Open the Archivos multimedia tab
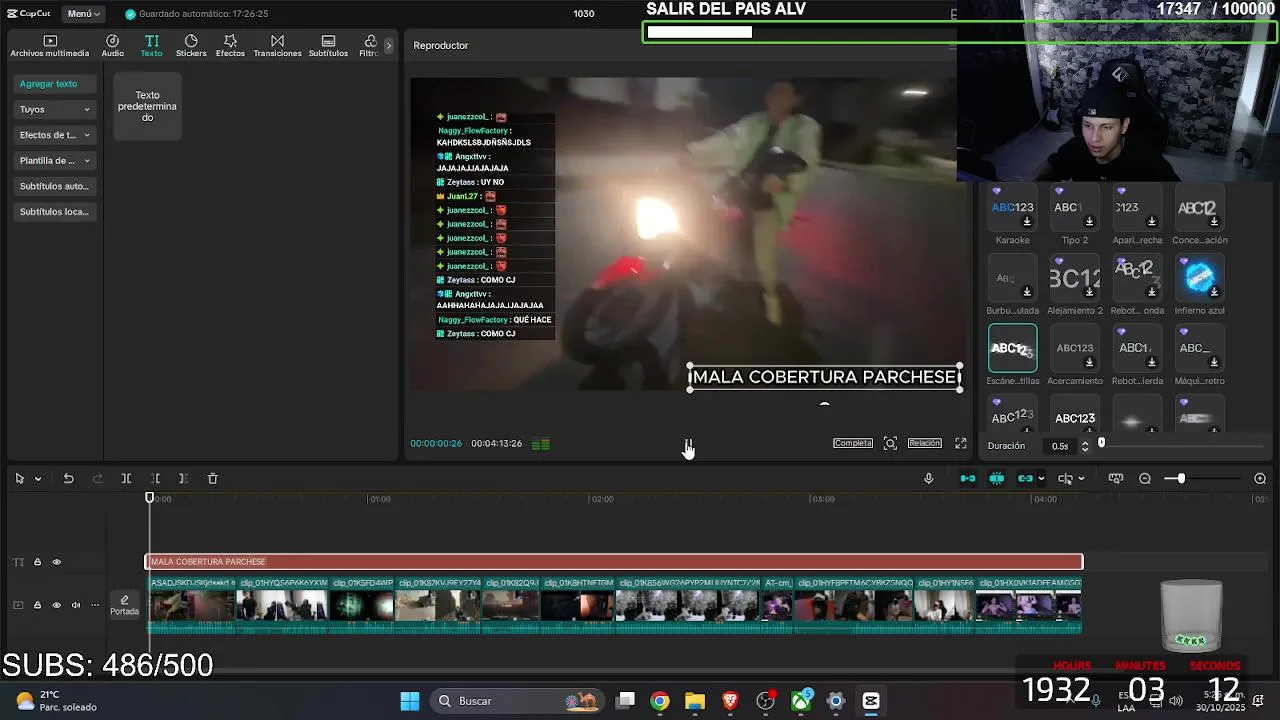Viewport: 1280px width, 720px height. (50, 46)
